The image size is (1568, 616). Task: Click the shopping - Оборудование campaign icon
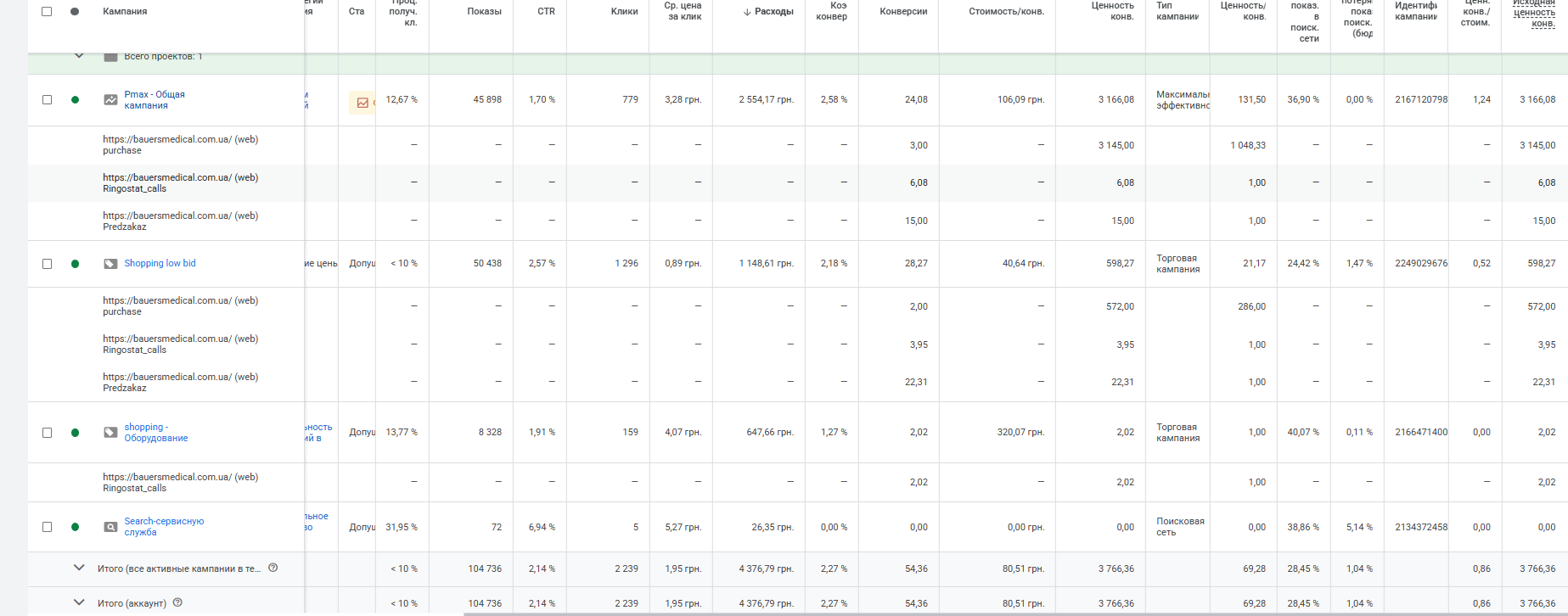pyautogui.click(x=110, y=433)
